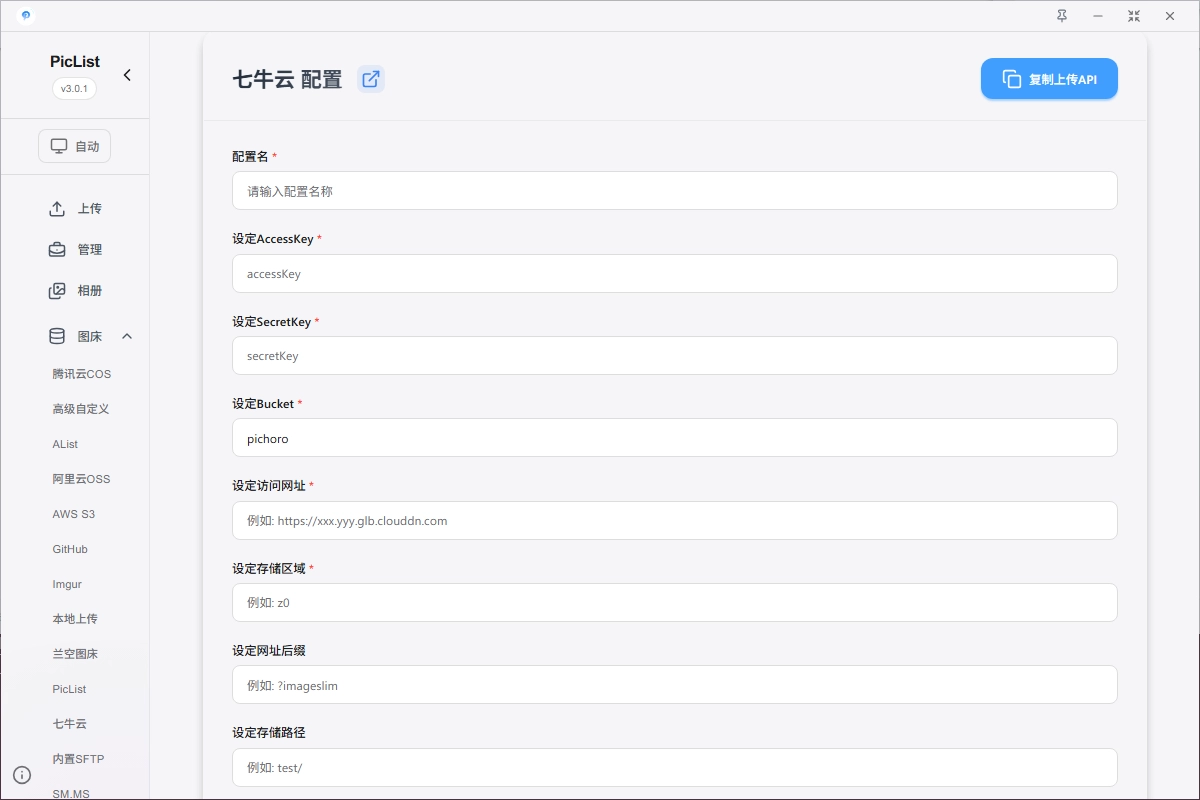1200x800 pixels.
Task: Click the monitor icon in 自动 button
Action: click(x=59, y=146)
